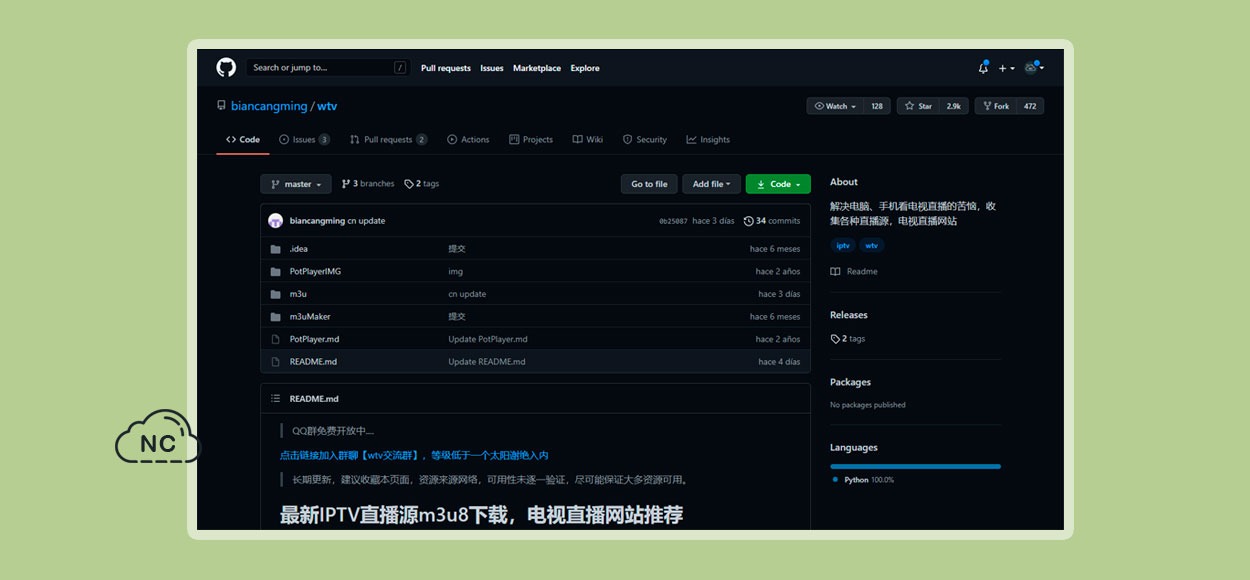Open the Issues tab with 3 count
This screenshot has height=580, width=1250.
(x=304, y=140)
